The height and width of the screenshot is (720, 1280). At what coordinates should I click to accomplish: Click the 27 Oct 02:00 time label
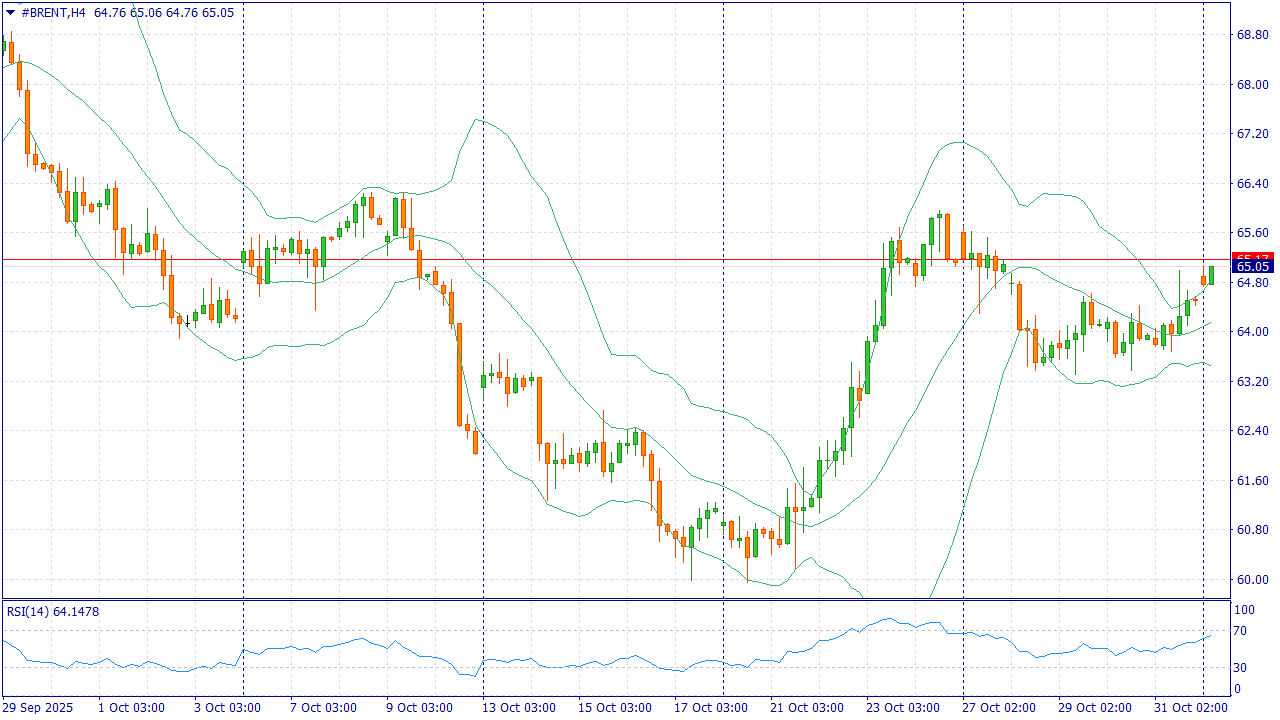(x=999, y=708)
